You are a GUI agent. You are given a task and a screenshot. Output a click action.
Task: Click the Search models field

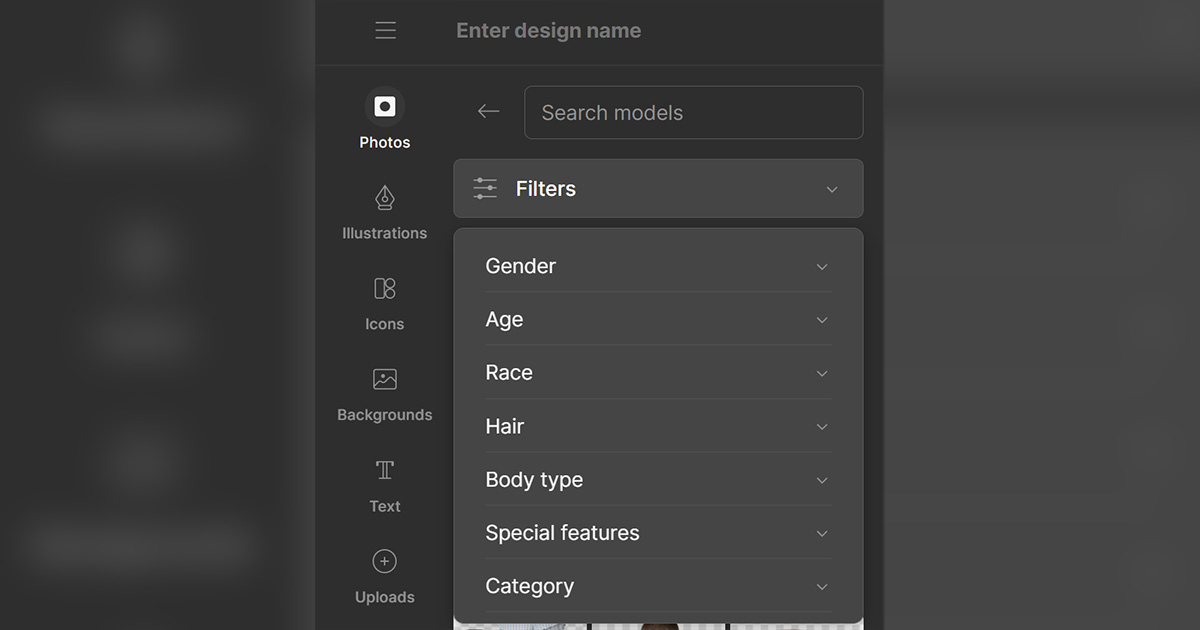[x=693, y=112]
